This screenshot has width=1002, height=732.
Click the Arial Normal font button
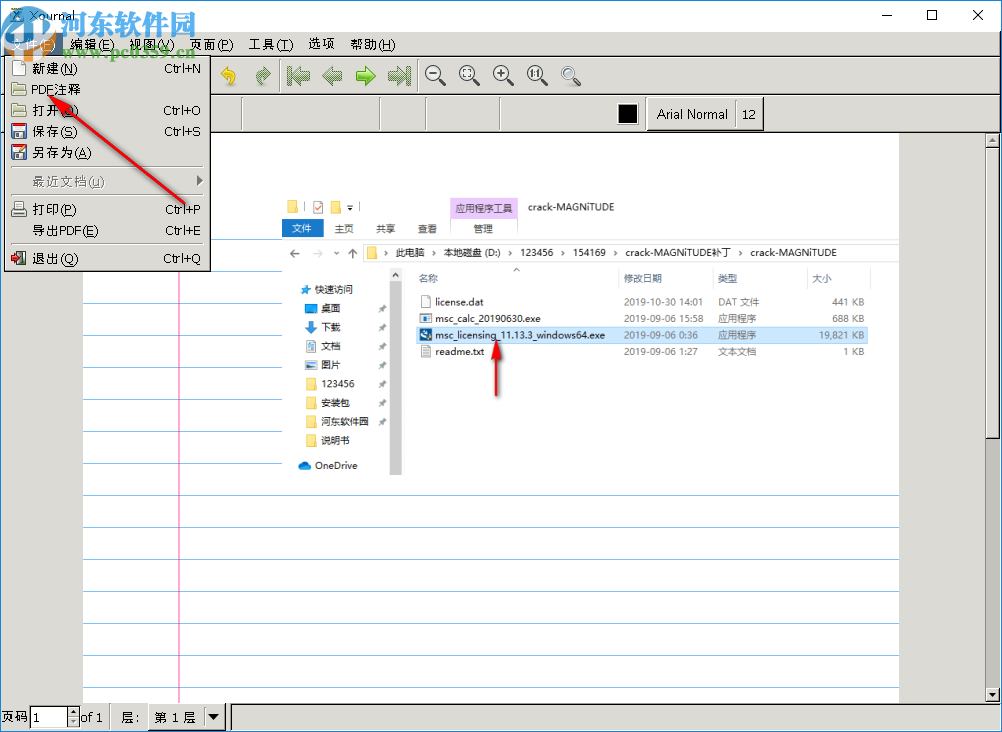(x=692, y=114)
